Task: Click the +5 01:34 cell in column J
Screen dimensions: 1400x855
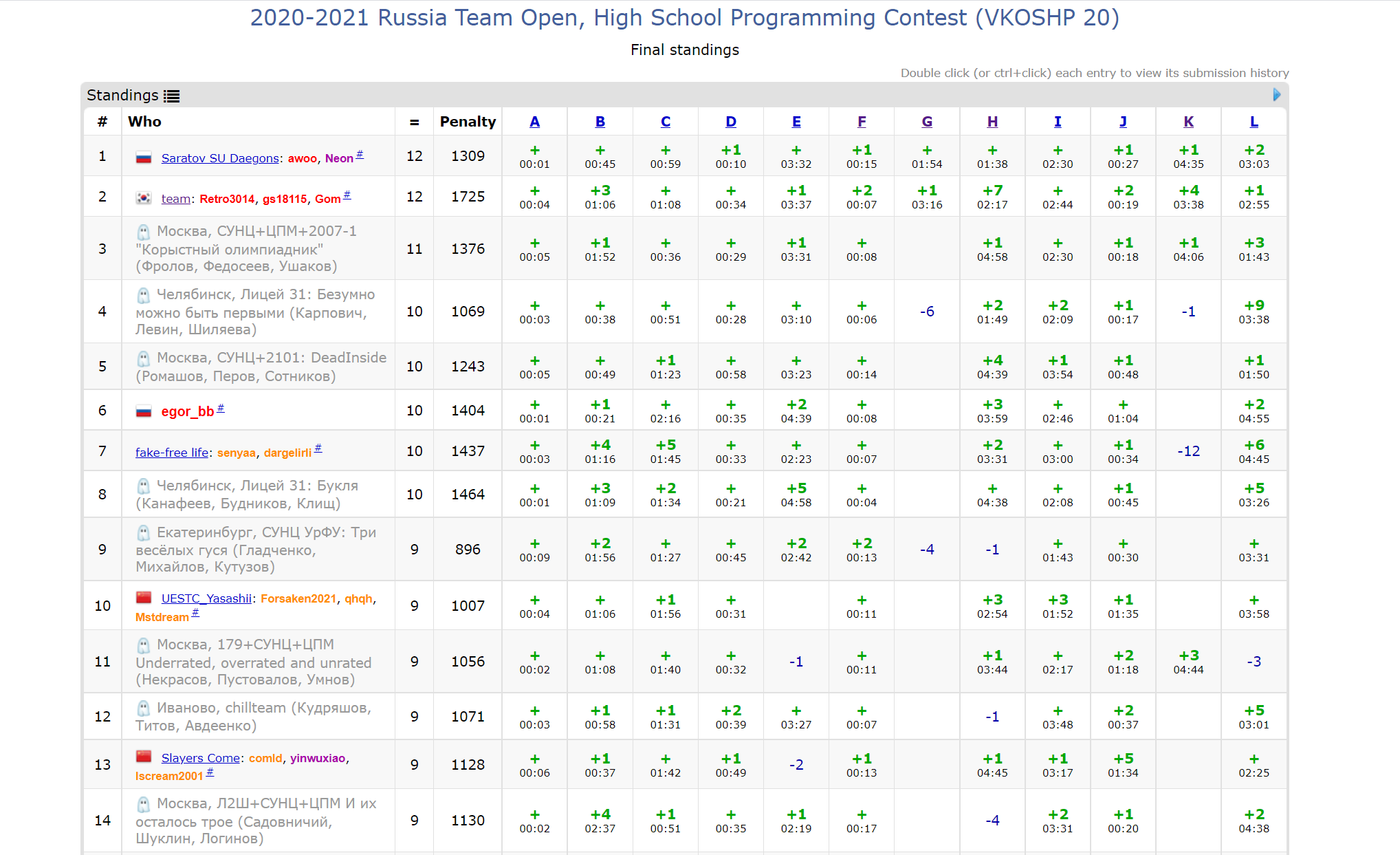Action: tap(1123, 765)
